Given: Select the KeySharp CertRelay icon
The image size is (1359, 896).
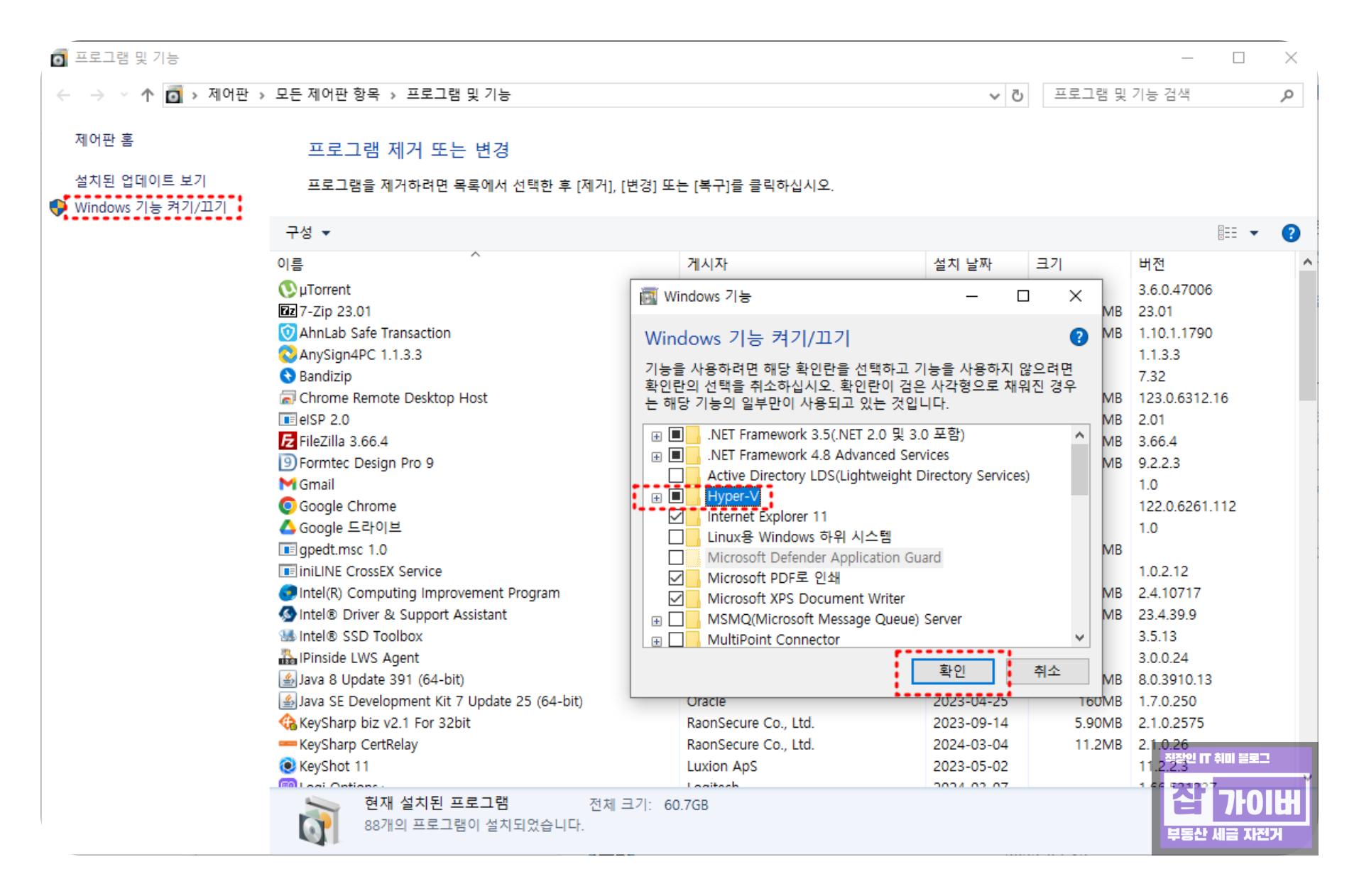Looking at the screenshot, I should click(287, 744).
